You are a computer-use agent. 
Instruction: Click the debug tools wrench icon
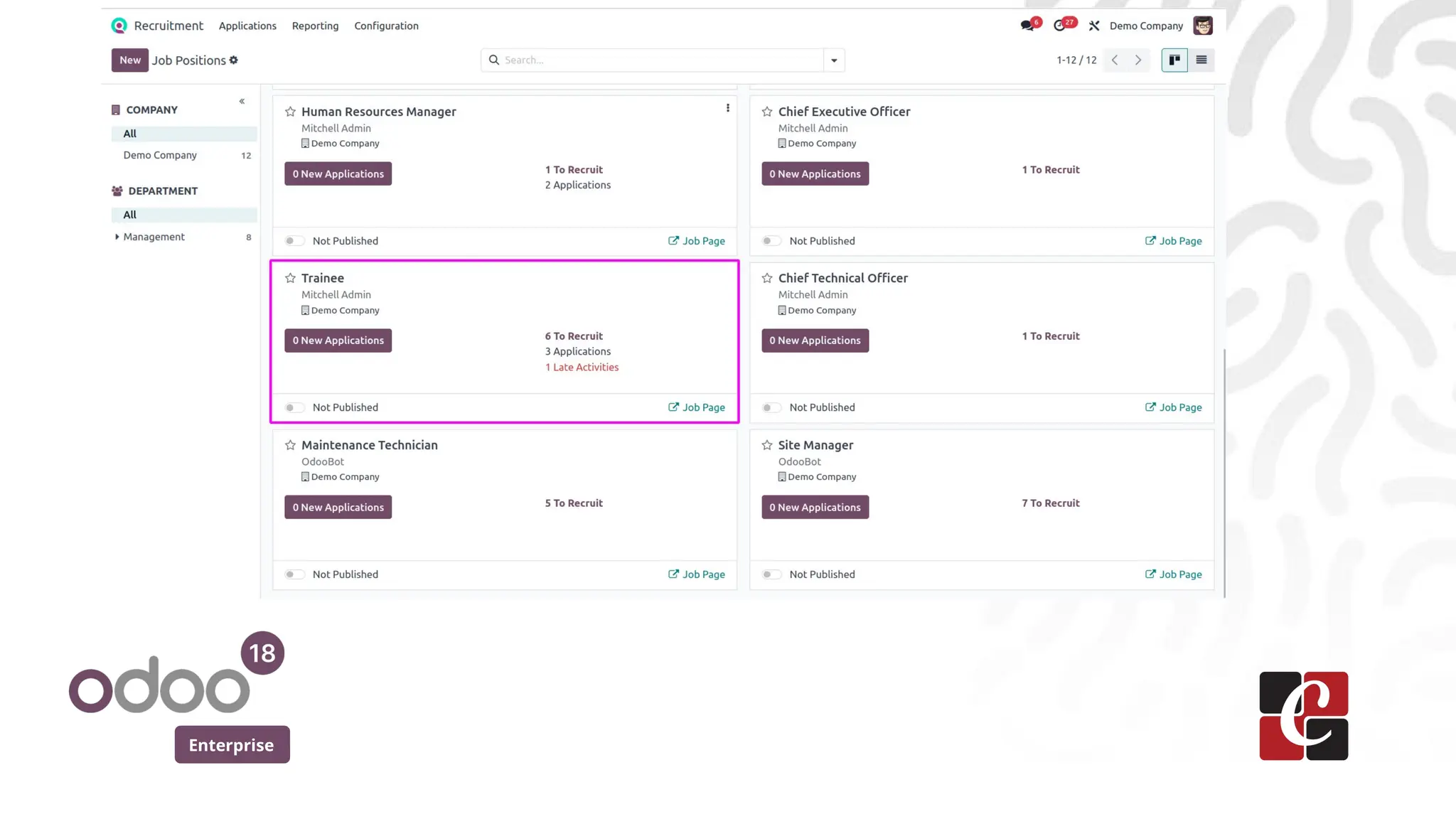click(1094, 26)
